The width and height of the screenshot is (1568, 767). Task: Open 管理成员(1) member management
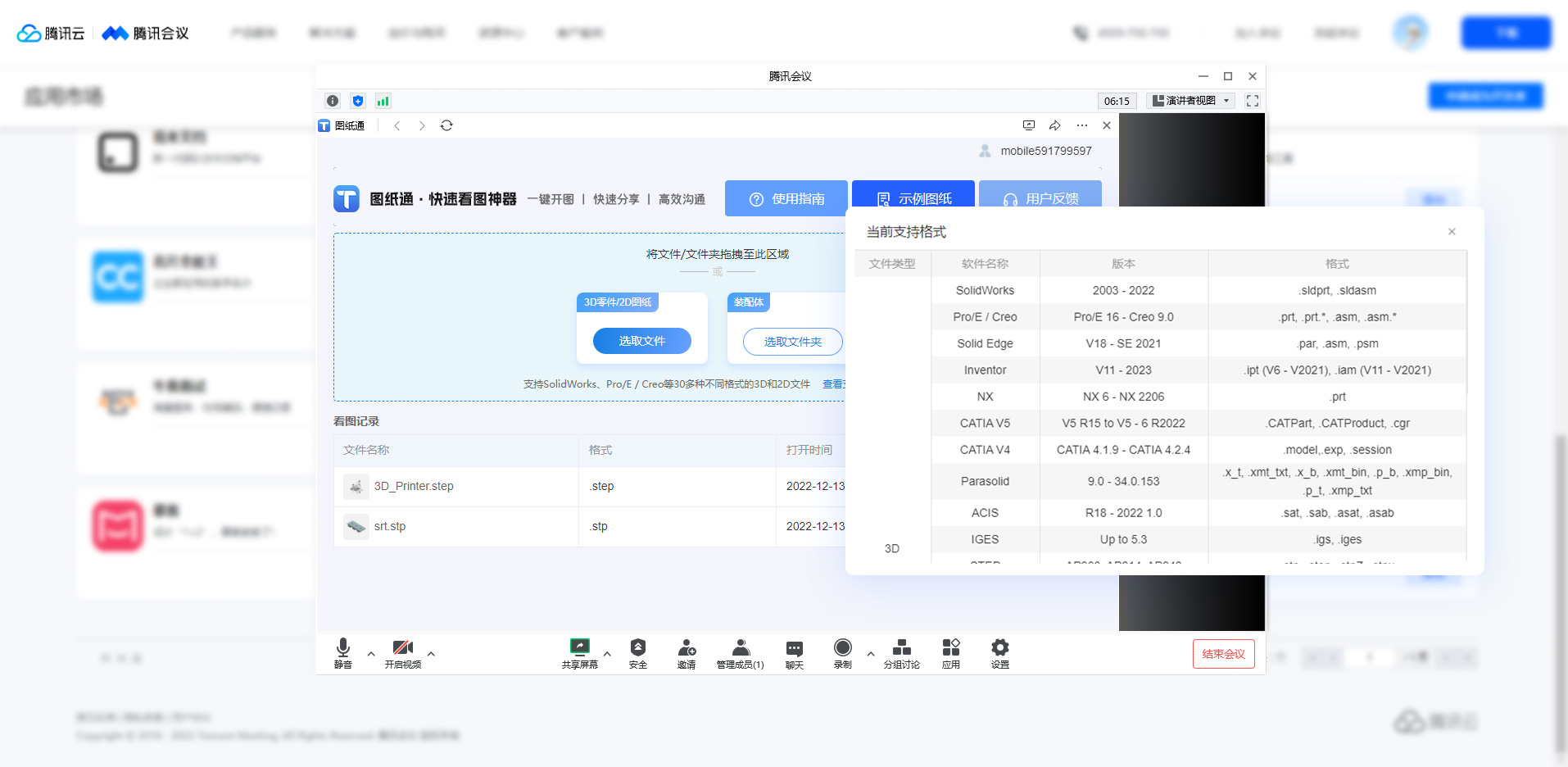click(740, 653)
